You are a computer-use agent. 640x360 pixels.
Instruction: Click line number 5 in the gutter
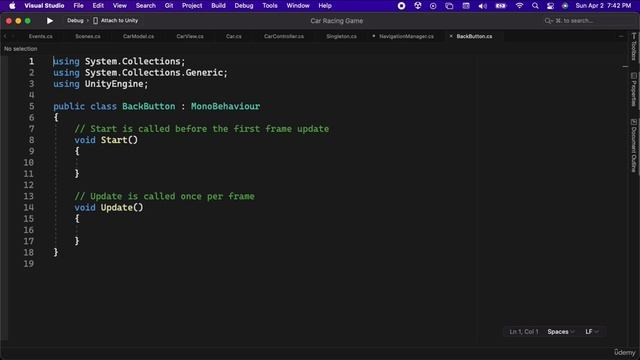pyautogui.click(x=31, y=107)
